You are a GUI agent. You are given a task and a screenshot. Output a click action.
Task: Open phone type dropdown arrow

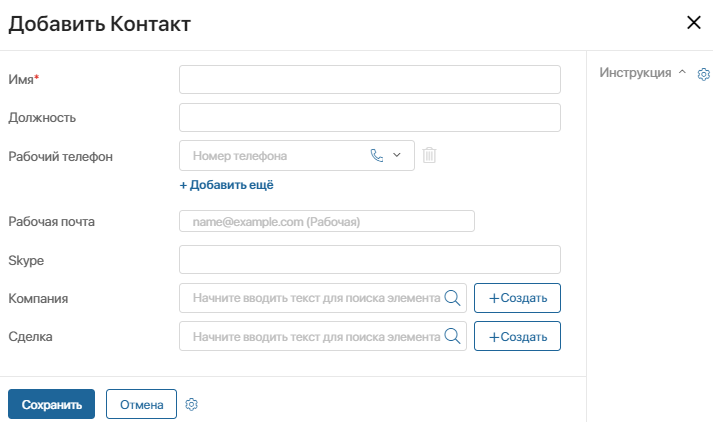tap(397, 155)
